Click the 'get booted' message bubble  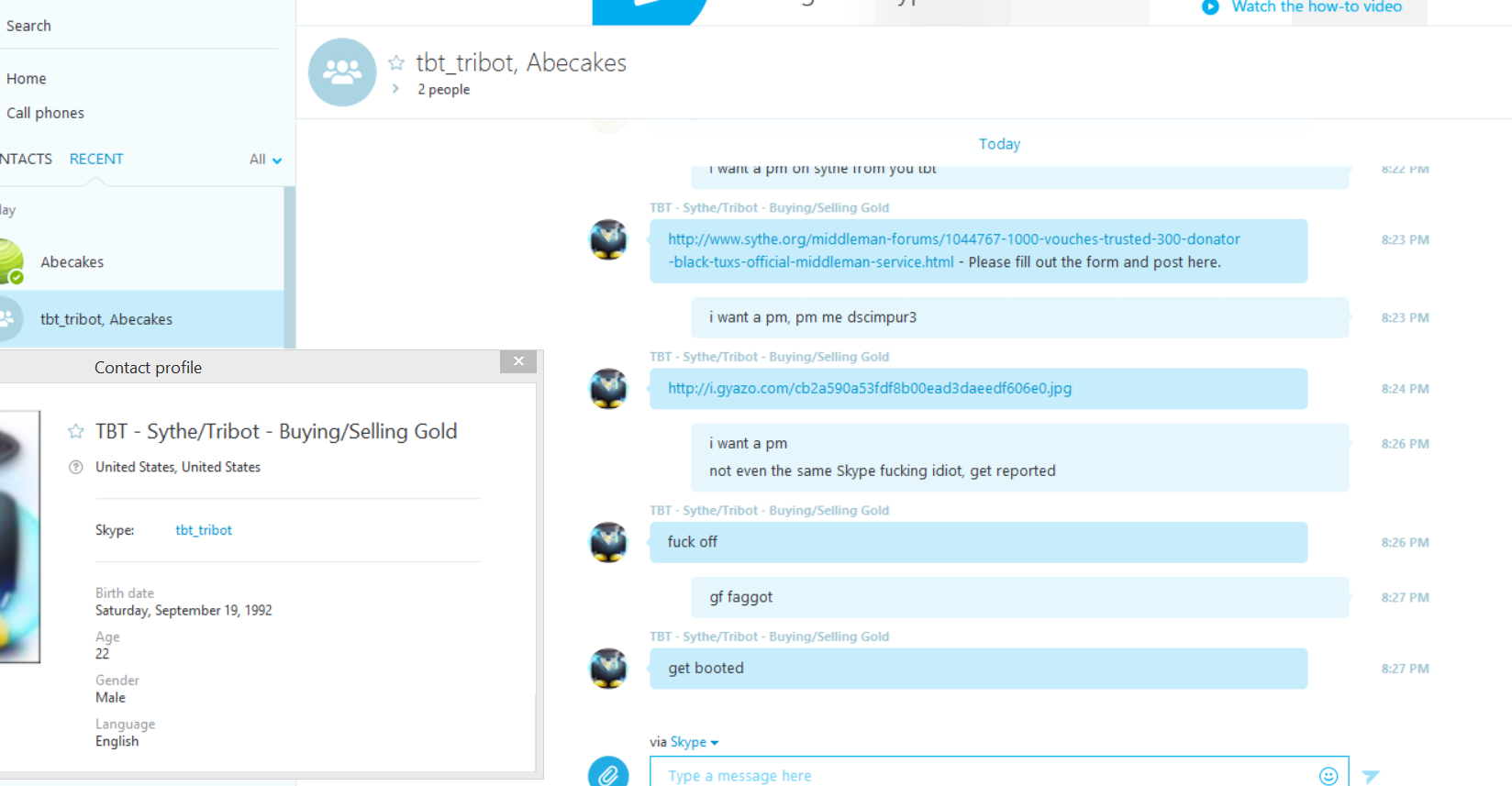point(979,669)
